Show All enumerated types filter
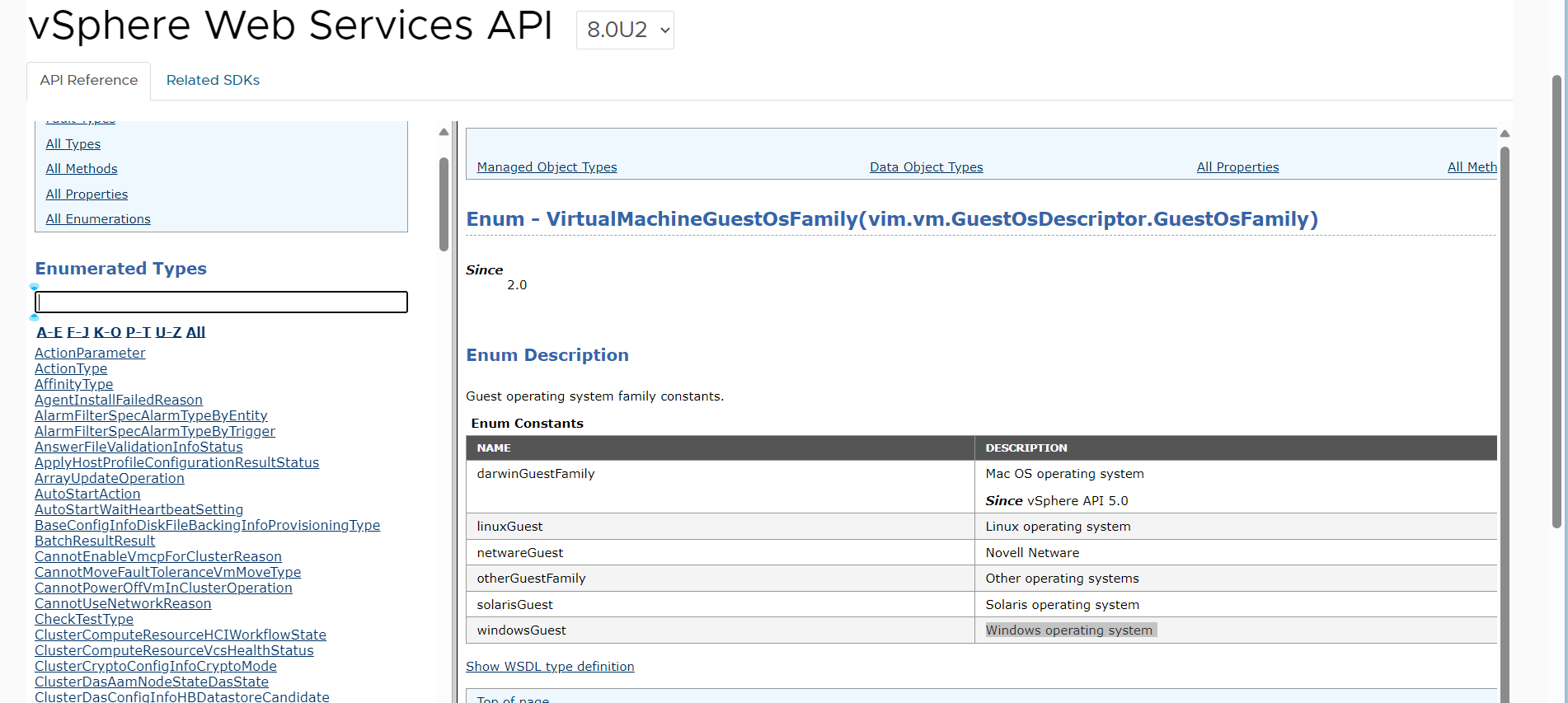The width and height of the screenshot is (1568, 703). [195, 332]
